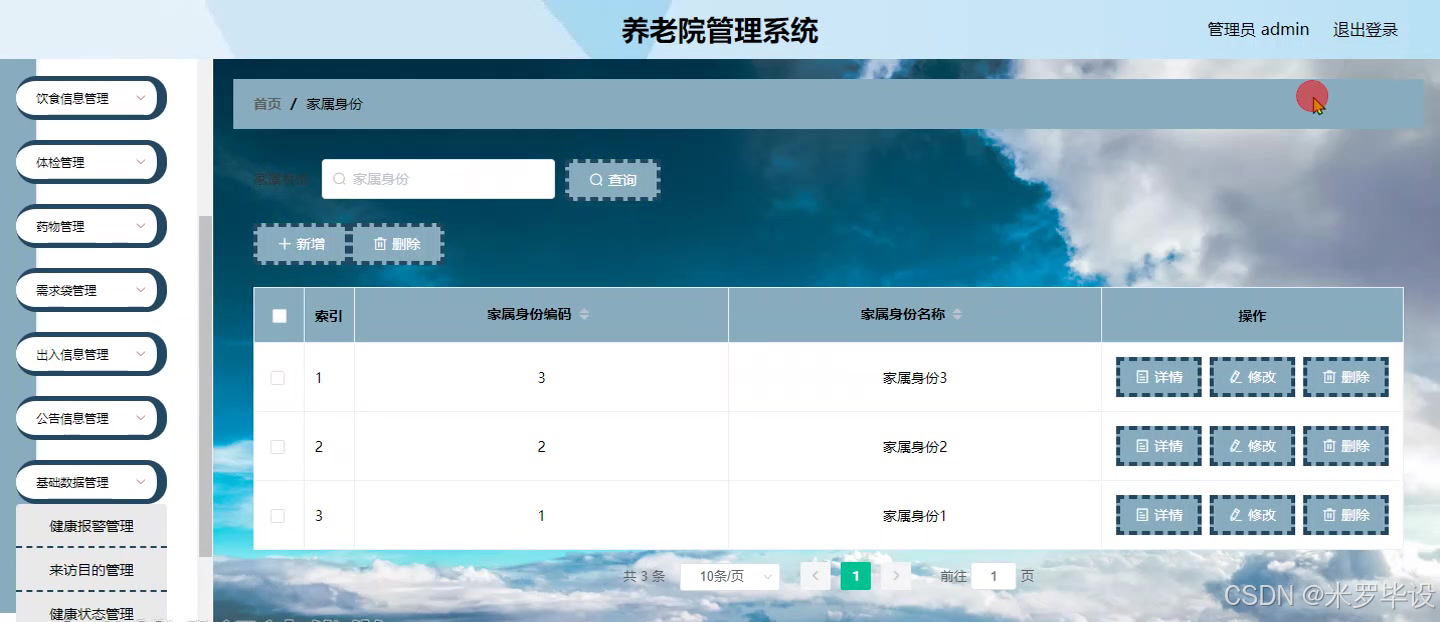The width and height of the screenshot is (1440, 622).
Task: Click cell text 家属身份3
Action: click(x=914, y=378)
